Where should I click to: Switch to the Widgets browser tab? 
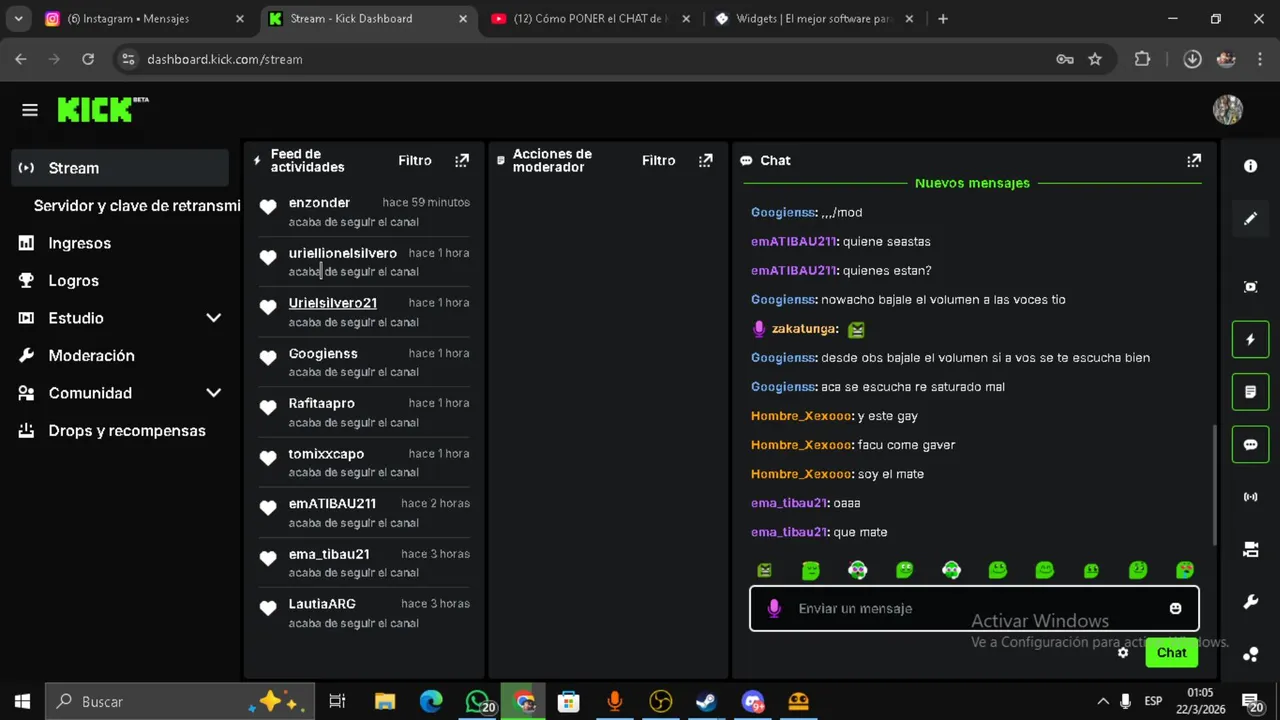pyautogui.click(x=813, y=18)
